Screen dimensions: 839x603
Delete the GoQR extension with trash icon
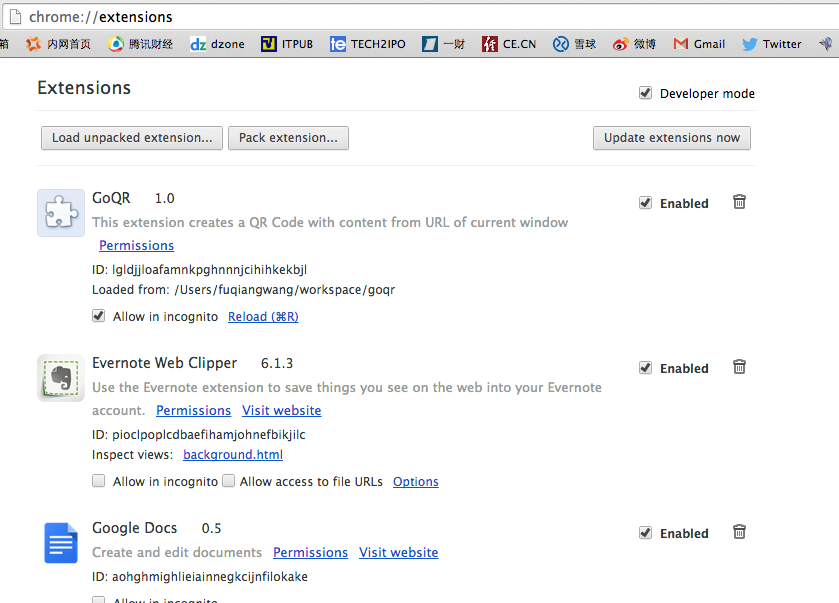coord(739,202)
